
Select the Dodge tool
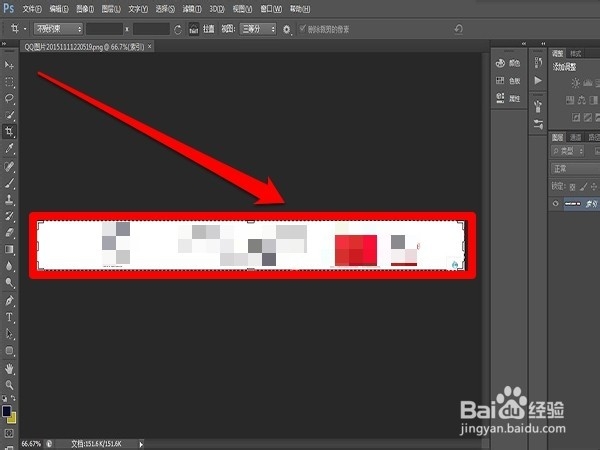tap(9, 282)
